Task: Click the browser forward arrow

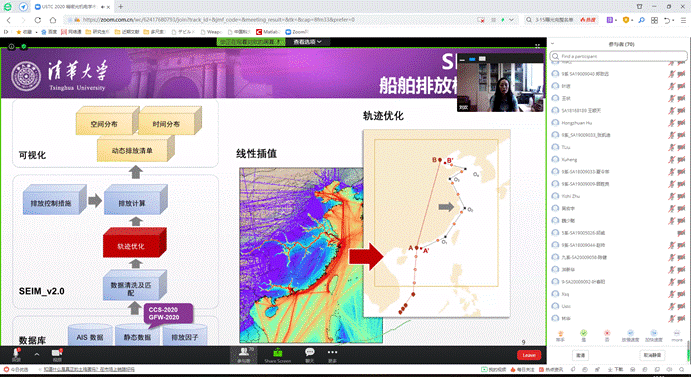Action: coord(23,20)
